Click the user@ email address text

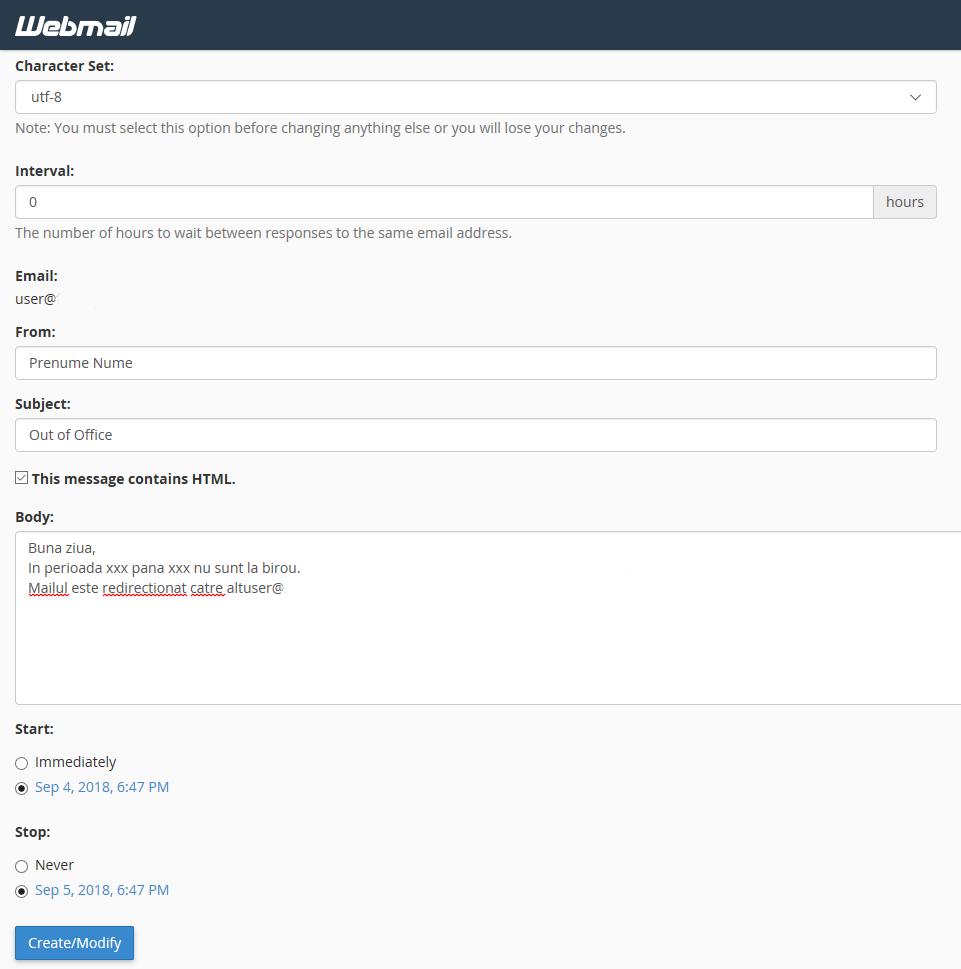[36, 298]
